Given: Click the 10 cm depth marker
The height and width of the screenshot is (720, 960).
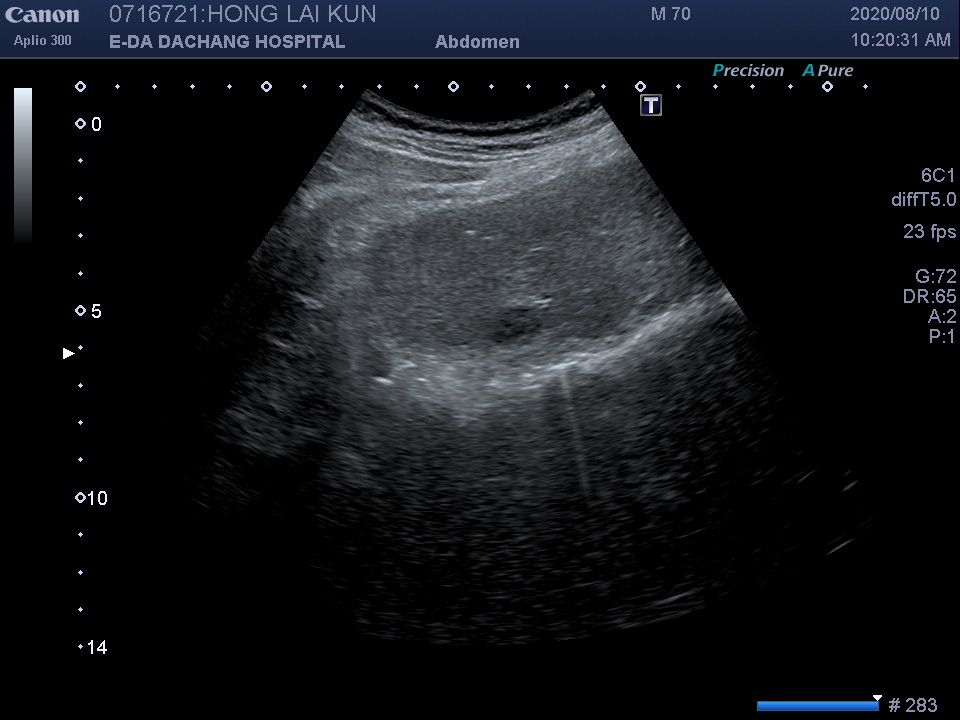Looking at the screenshot, I should [x=91, y=499].
